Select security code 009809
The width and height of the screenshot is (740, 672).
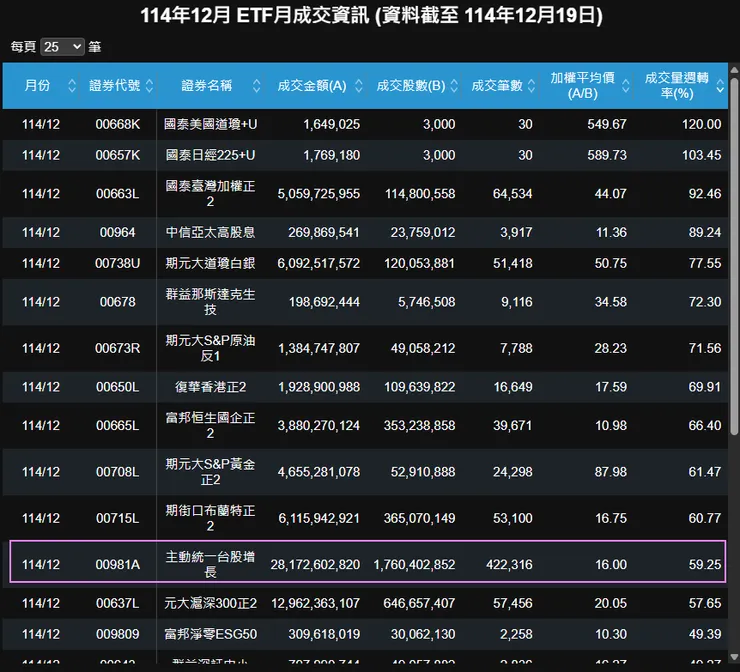(118, 634)
